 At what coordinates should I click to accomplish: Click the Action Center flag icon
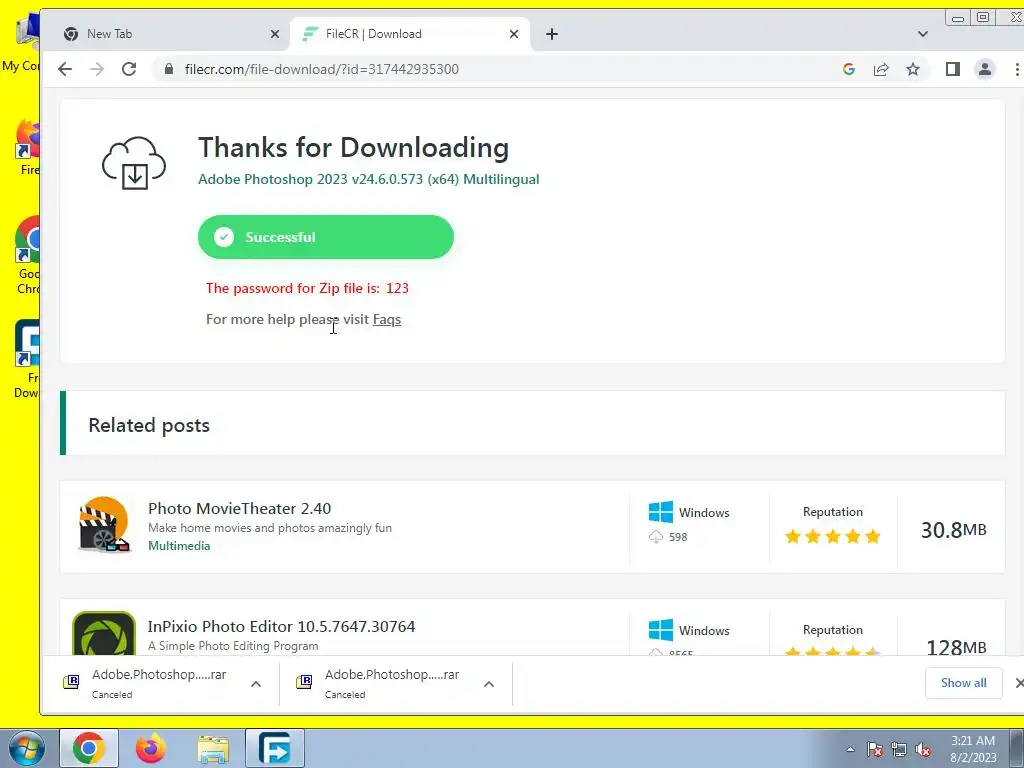coord(875,749)
